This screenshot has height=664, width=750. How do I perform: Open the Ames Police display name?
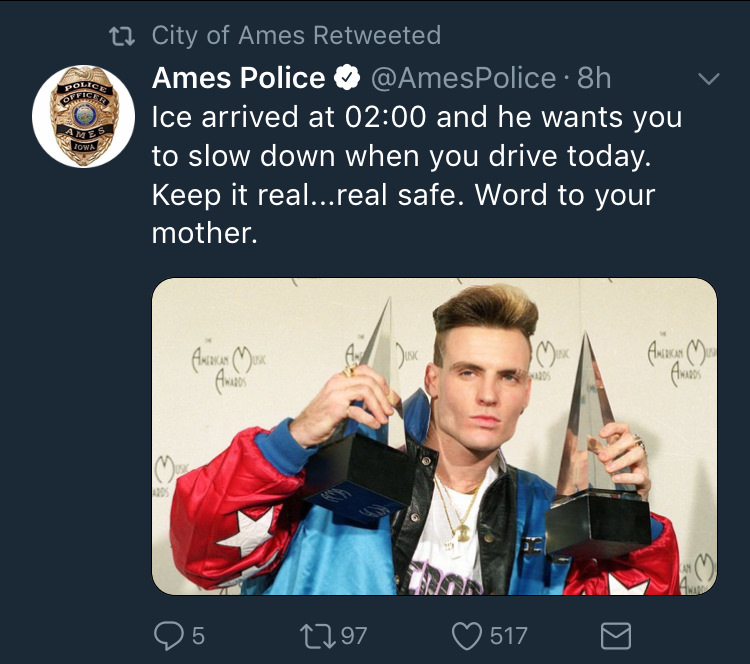pos(238,78)
